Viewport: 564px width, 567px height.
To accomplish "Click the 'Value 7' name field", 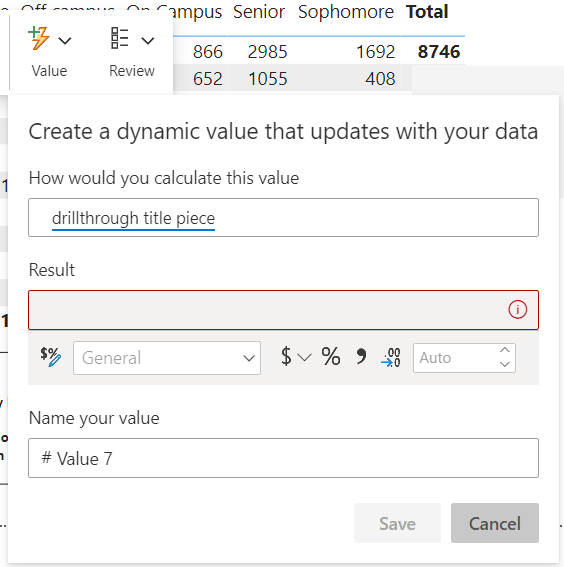I will click(x=283, y=458).
